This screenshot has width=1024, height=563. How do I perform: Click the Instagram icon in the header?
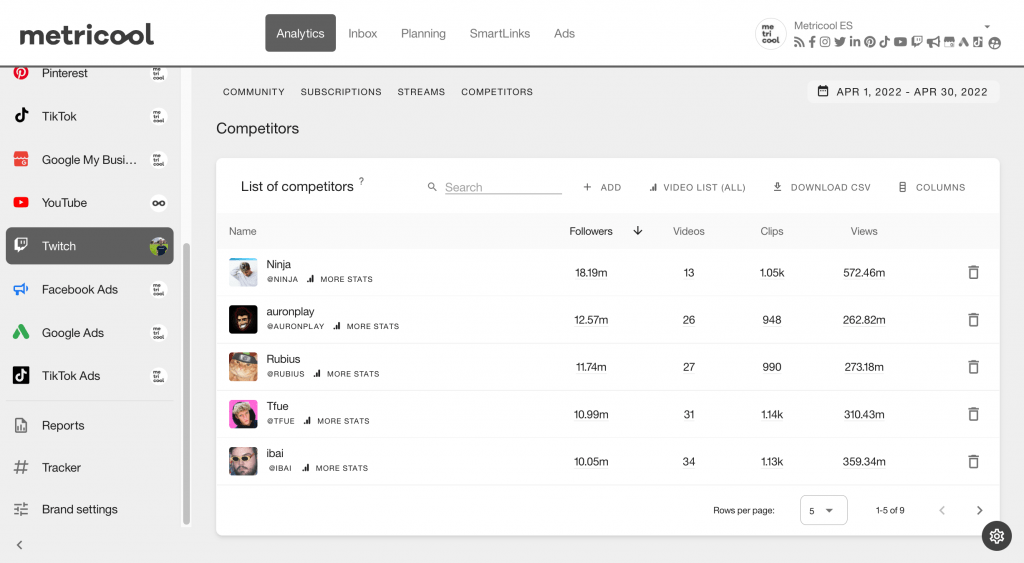pyautogui.click(x=825, y=42)
